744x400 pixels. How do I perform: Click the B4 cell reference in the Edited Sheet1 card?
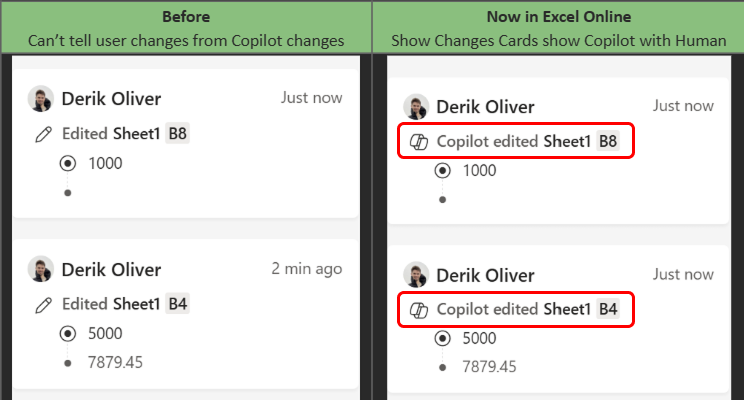[x=177, y=304]
